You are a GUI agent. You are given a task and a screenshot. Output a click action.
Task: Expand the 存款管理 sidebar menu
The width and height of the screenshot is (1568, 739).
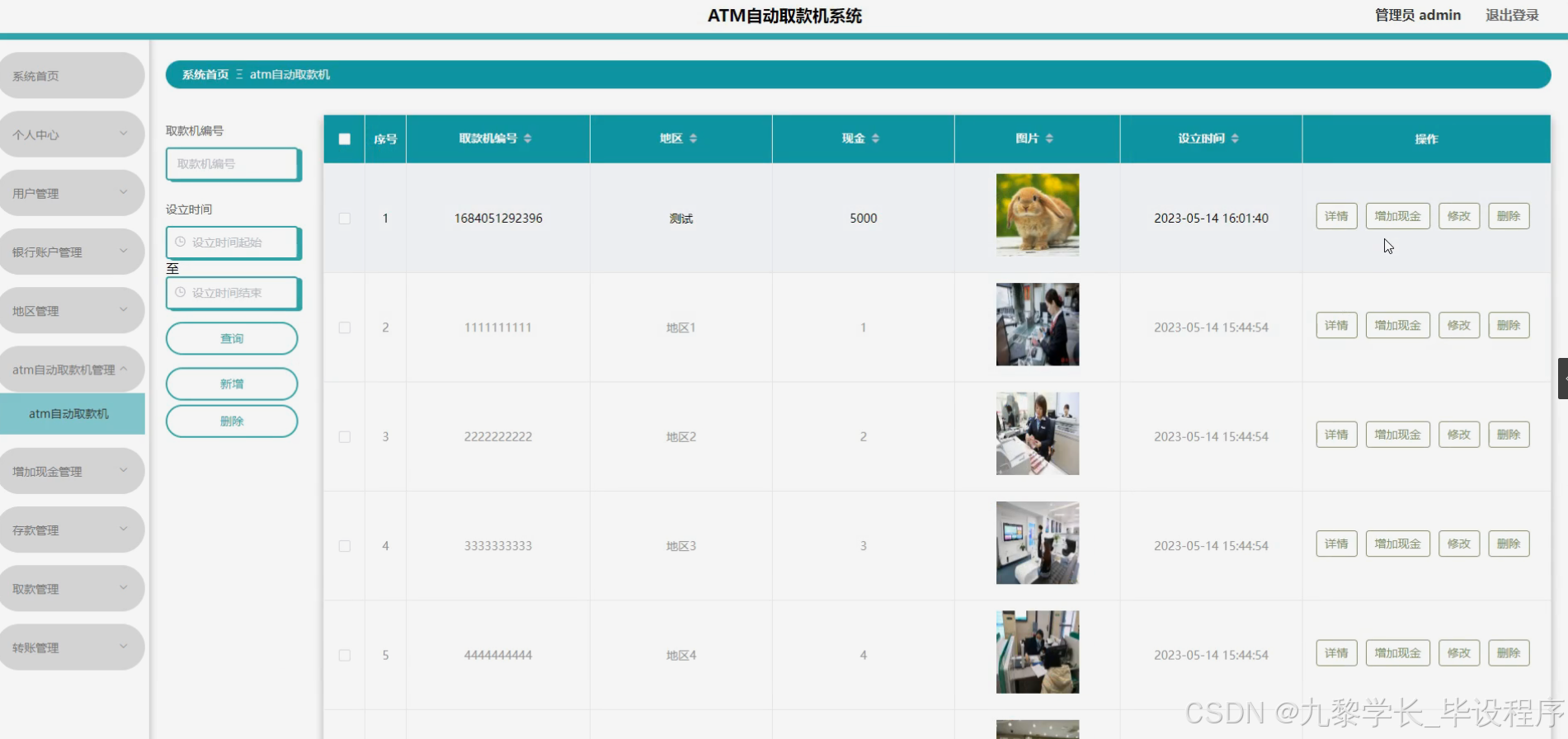point(72,530)
